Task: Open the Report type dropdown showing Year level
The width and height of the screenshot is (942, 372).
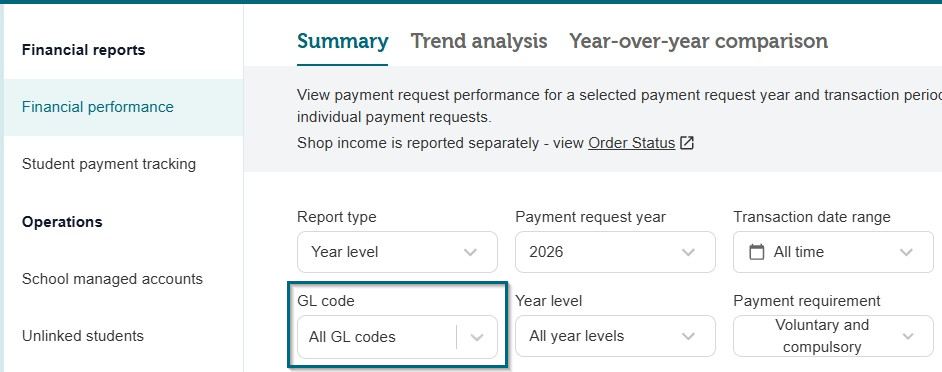Action: click(x=397, y=252)
